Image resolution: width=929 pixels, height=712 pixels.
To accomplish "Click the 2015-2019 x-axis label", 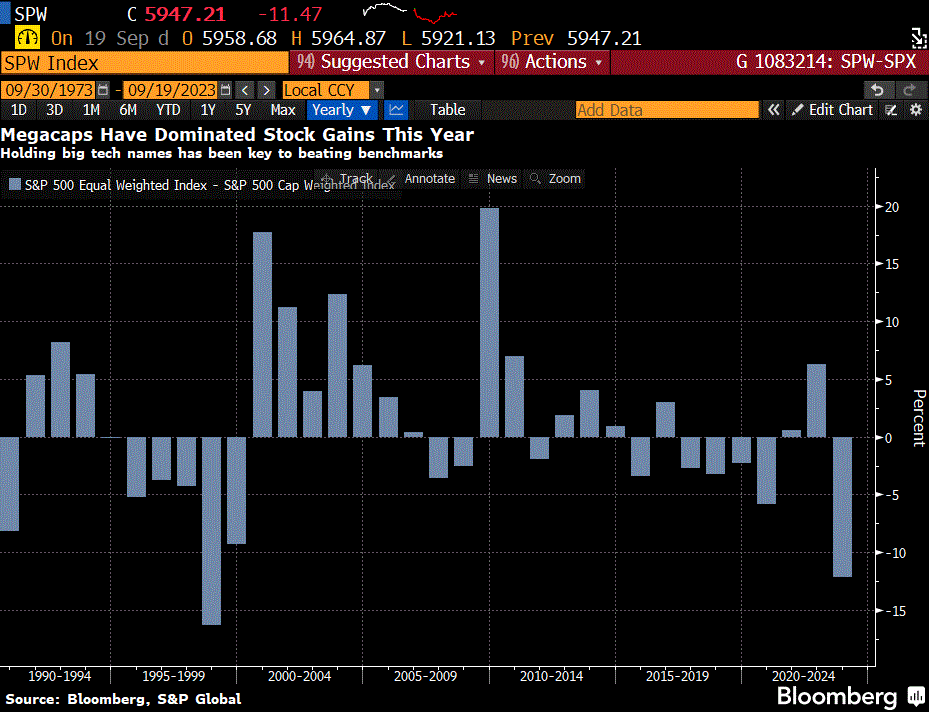I will [677, 676].
